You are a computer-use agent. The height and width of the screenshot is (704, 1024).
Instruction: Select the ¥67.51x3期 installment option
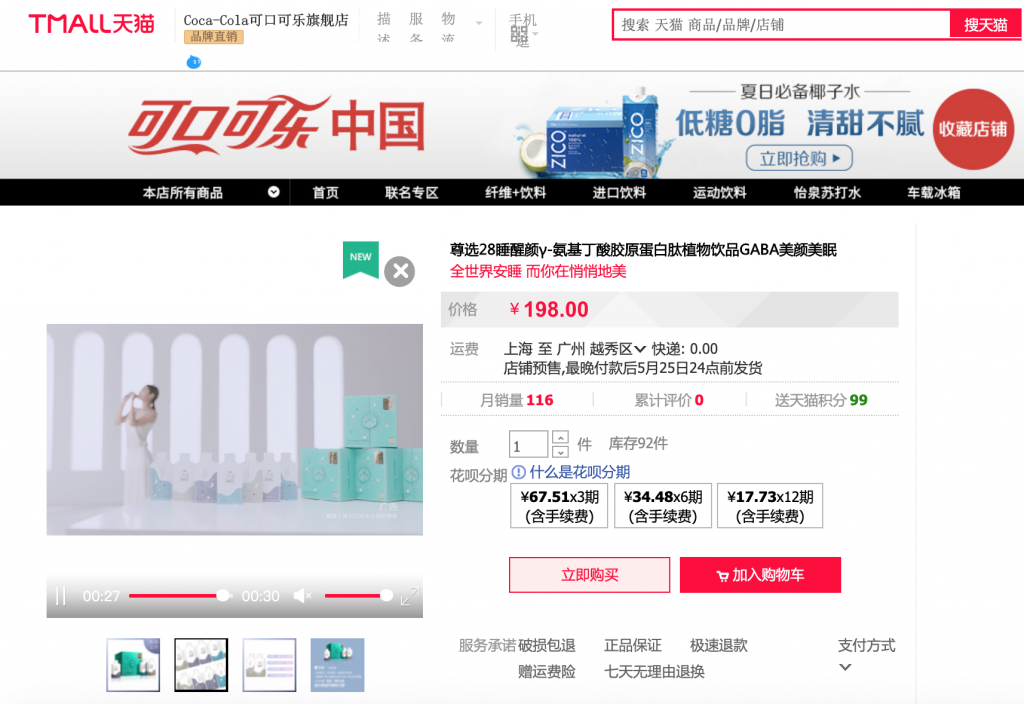[559, 505]
